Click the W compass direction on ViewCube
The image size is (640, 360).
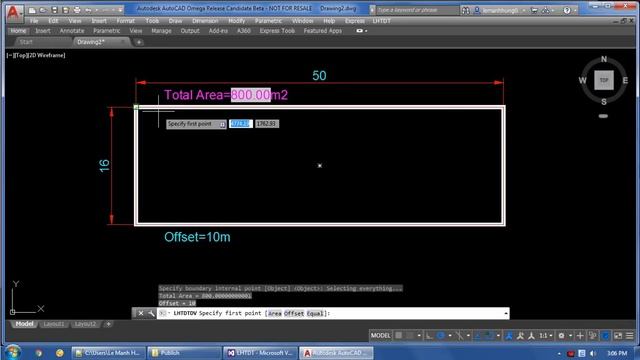pos(582,80)
